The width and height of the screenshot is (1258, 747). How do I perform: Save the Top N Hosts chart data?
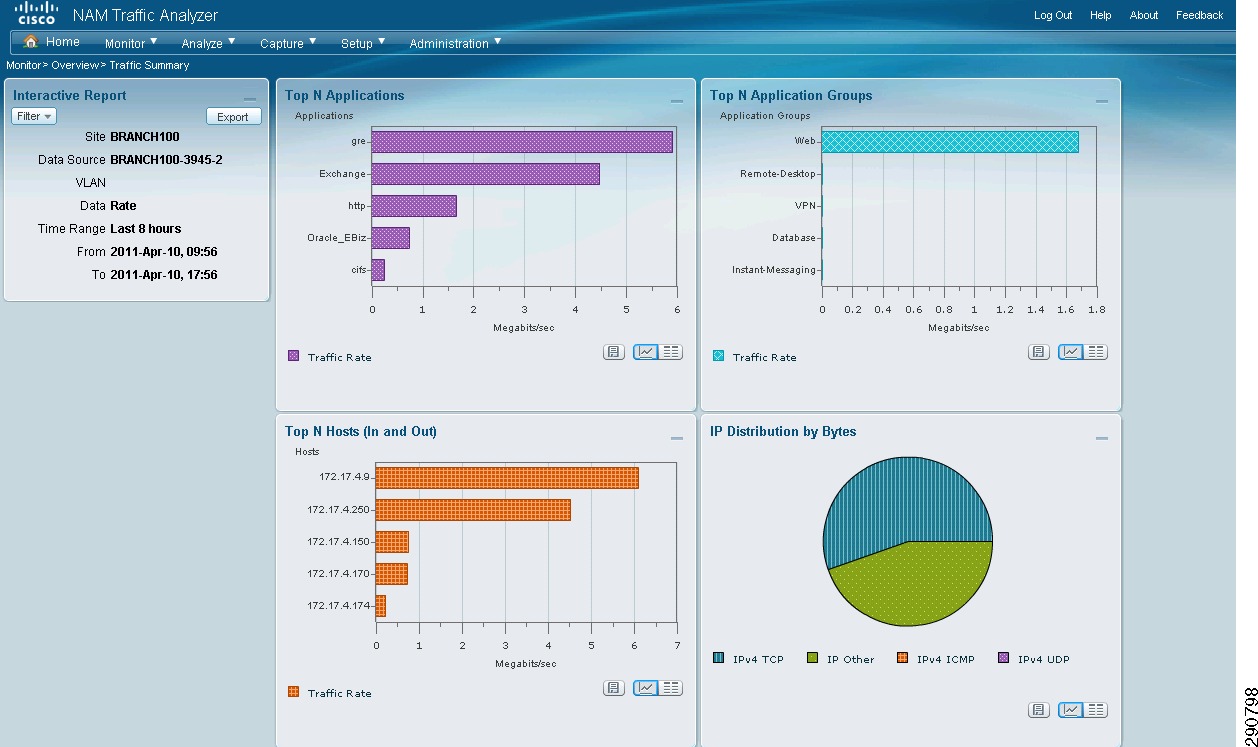[x=614, y=688]
